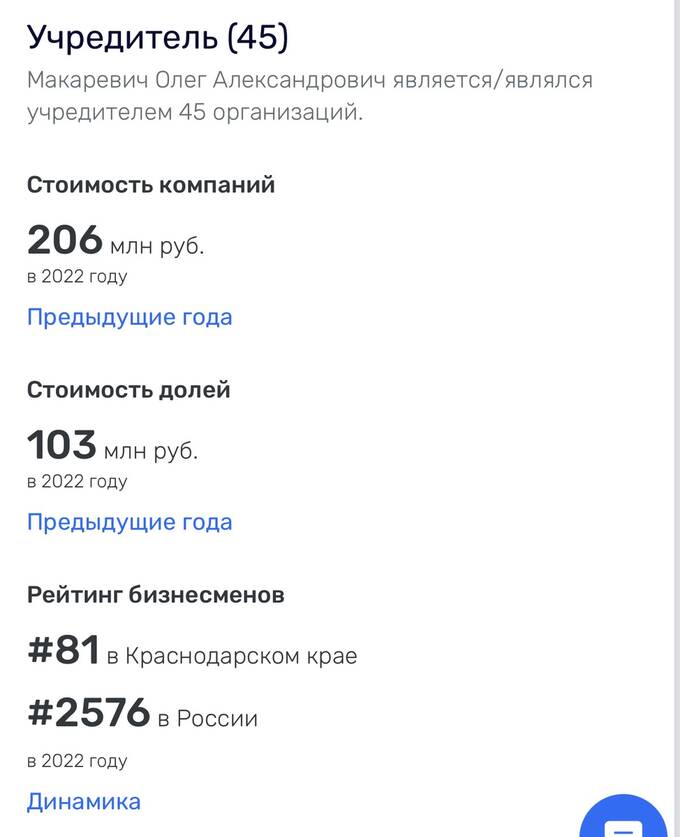Click the Учредитель (45) heading
Viewport: 680px width, 837px height.
pyautogui.click(x=157, y=38)
